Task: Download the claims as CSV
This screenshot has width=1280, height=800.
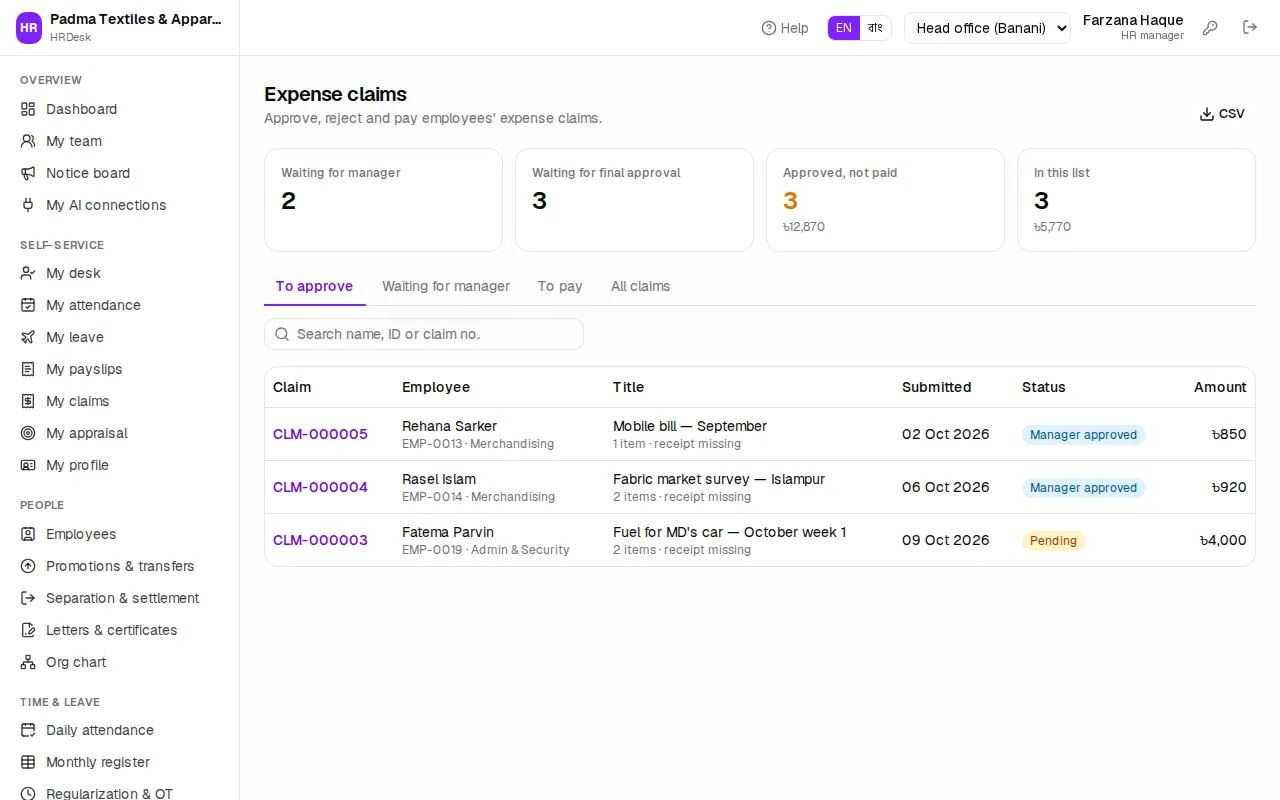Action: [x=1222, y=114]
